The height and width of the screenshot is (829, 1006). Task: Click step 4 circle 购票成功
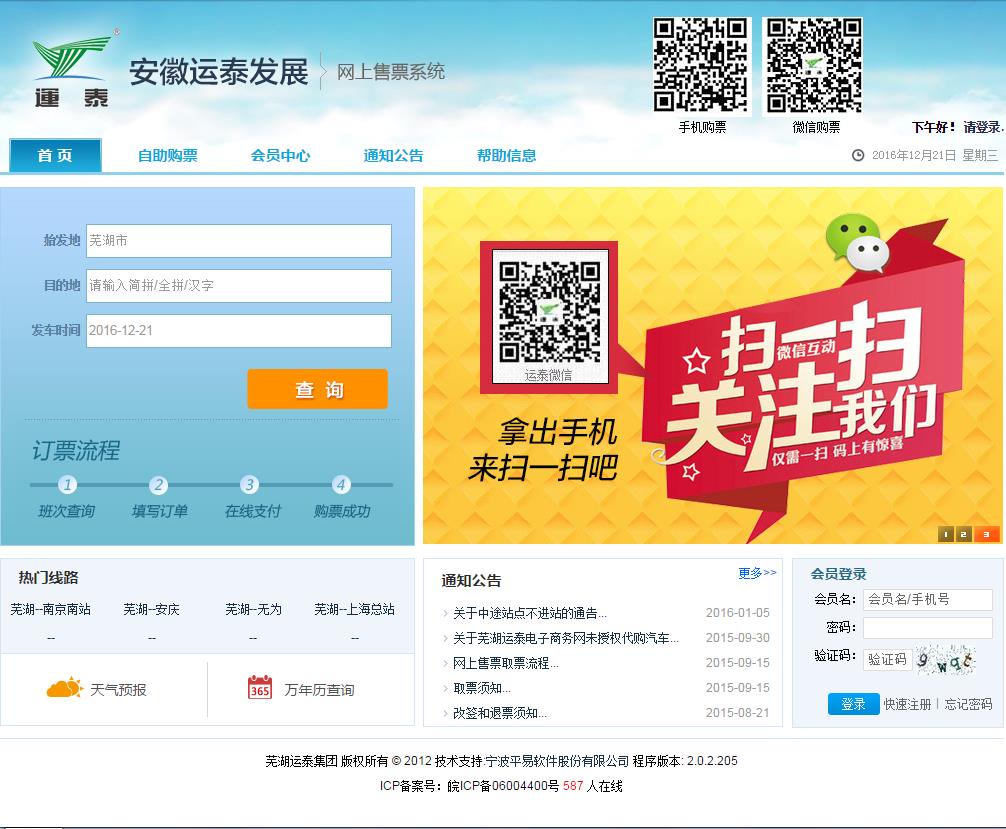click(341, 484)
